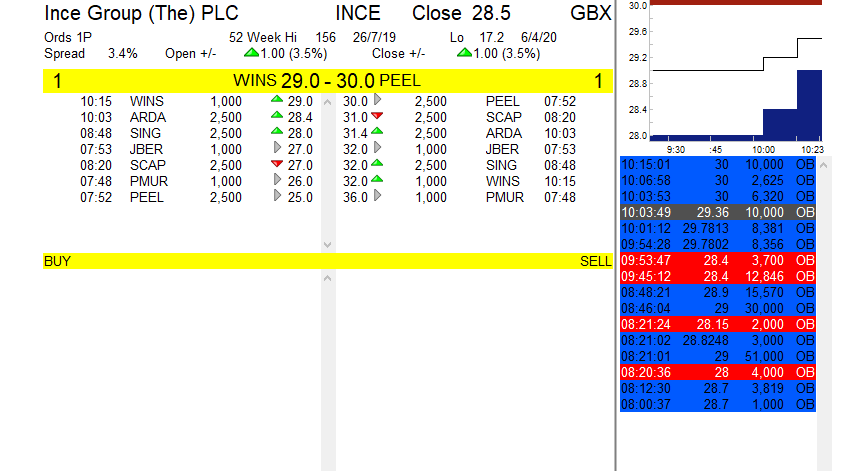Click the trades list scroll up arrow

click(824, 165)
